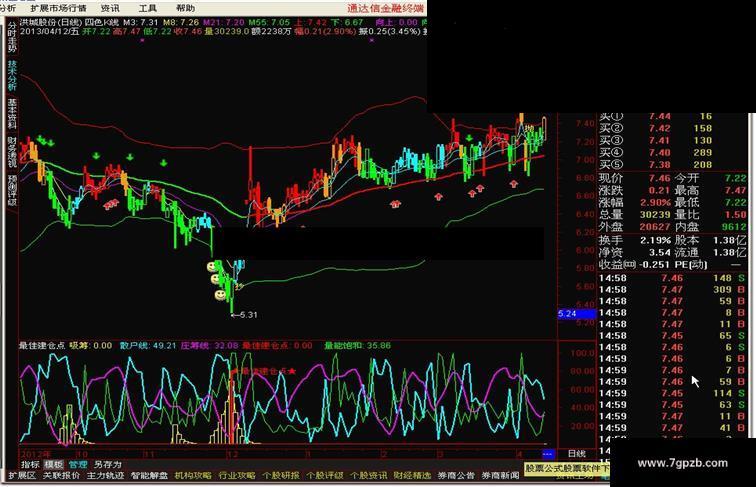Open the 帮助 menu
This screenshot has height=487, width=756.
point(186,8)
